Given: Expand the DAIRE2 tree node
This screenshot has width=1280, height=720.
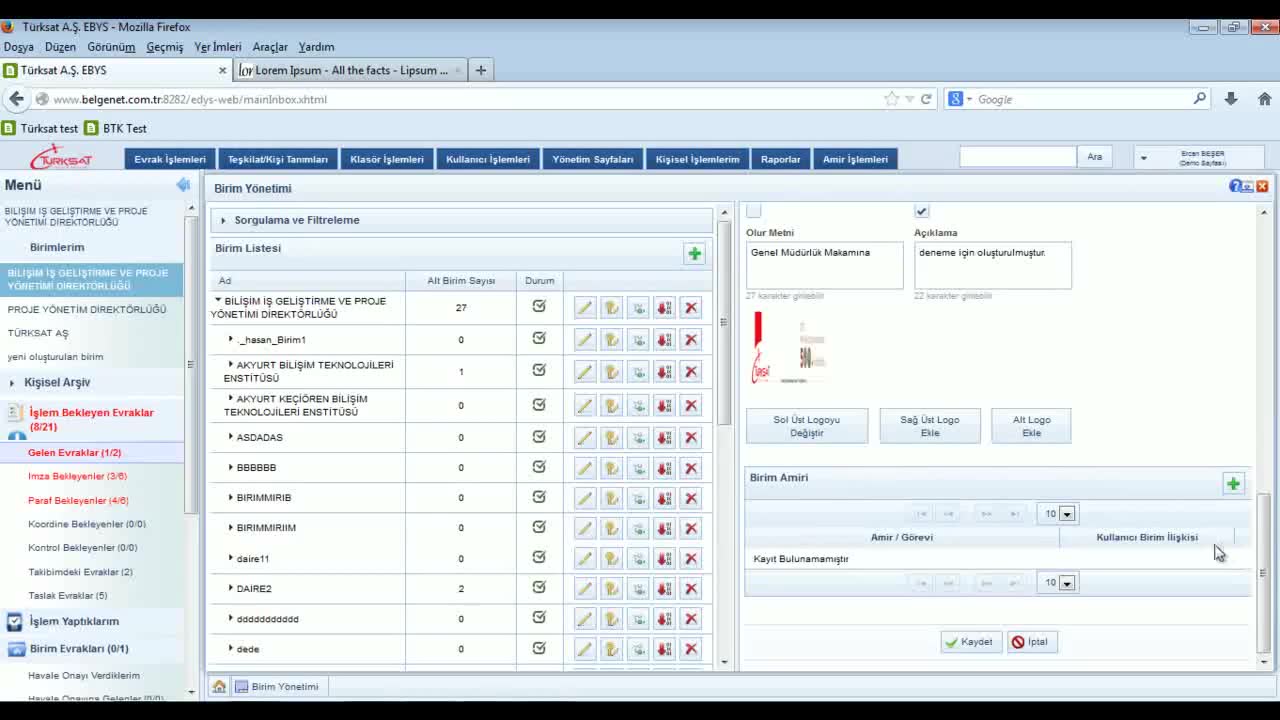Looking at the screenshot, I should (x=230, y=588).
